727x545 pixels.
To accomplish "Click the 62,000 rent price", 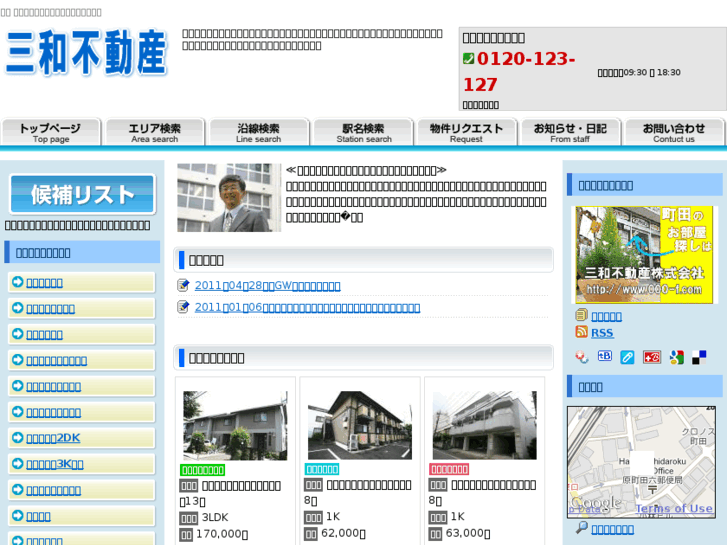I will [x=344, y=533].
